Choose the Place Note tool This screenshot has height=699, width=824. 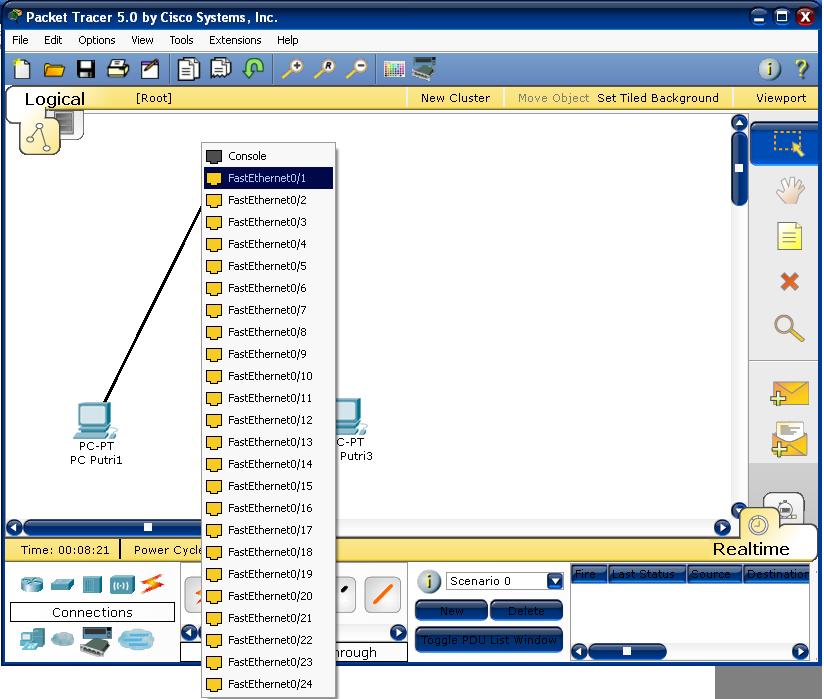(789, 236)
